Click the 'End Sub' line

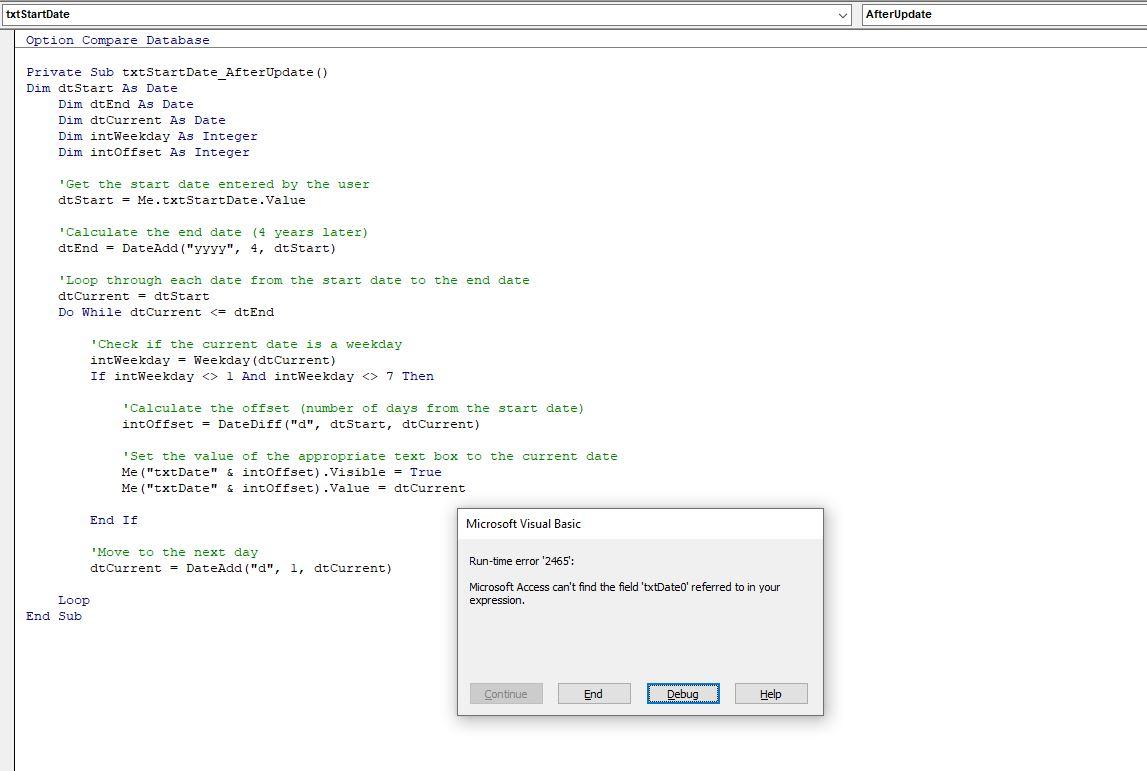54,617
